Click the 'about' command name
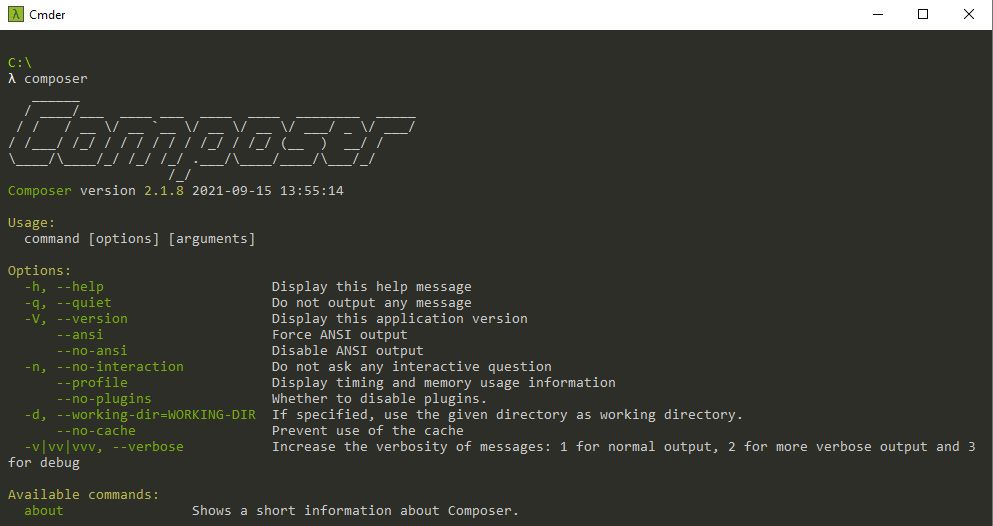Screen dimensions: 993x526 point(44,510)
